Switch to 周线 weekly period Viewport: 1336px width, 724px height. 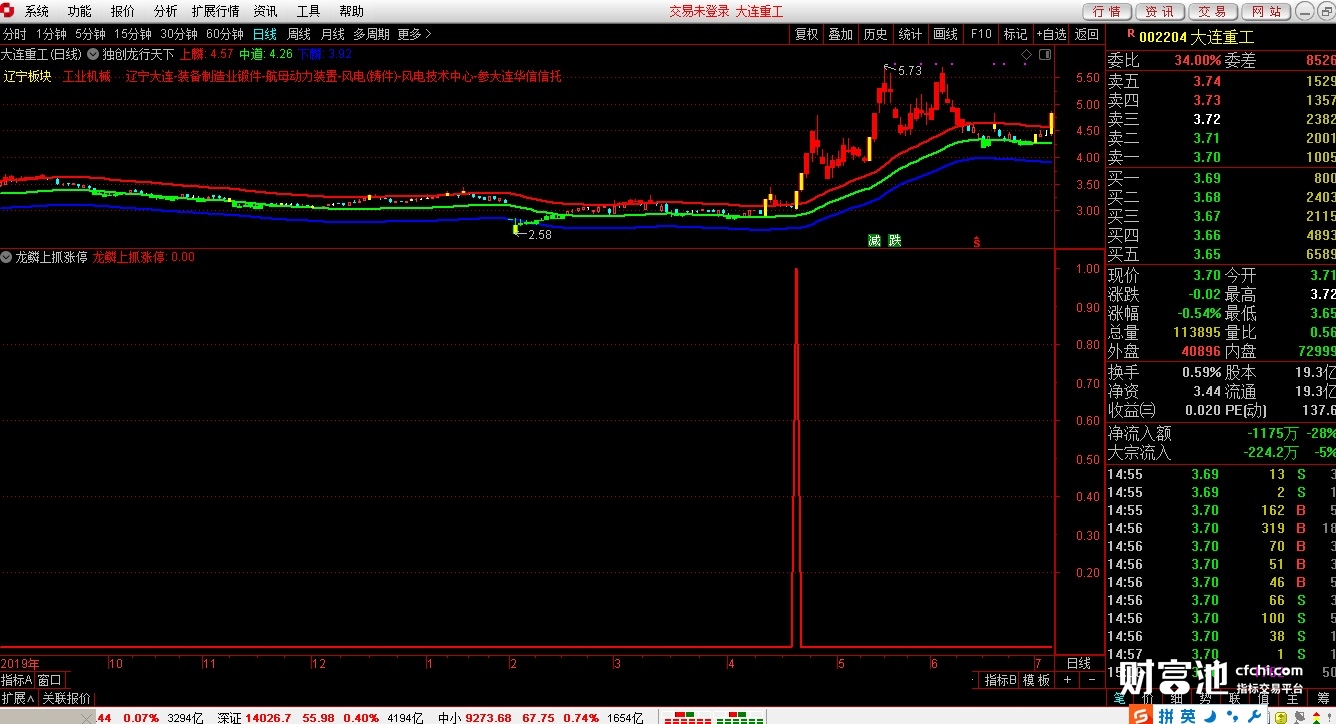[x=299, y=34]
